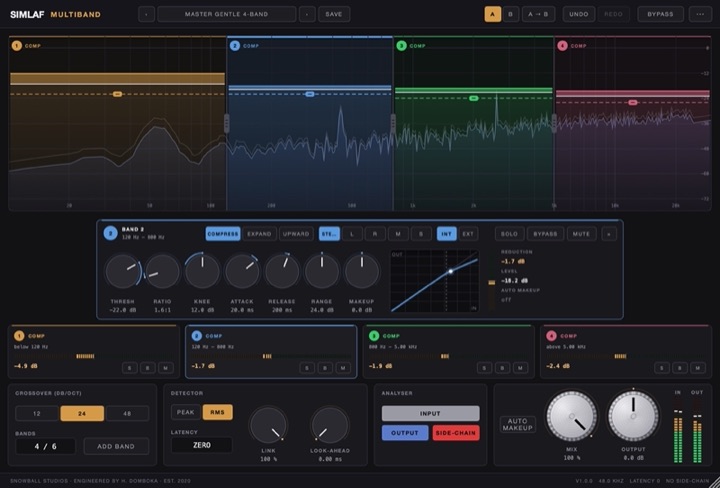The width and height of the screenshot is (720, 488).
Task: Select Side channel processing in band editor
Action: click(x=421, y=234)
